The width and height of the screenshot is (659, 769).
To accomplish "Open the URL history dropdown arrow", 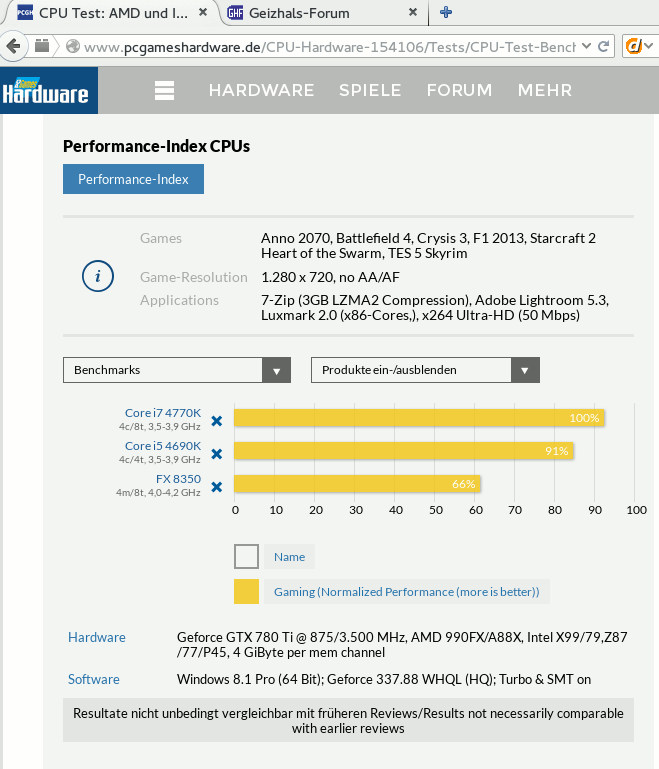I will click(583, 46).
